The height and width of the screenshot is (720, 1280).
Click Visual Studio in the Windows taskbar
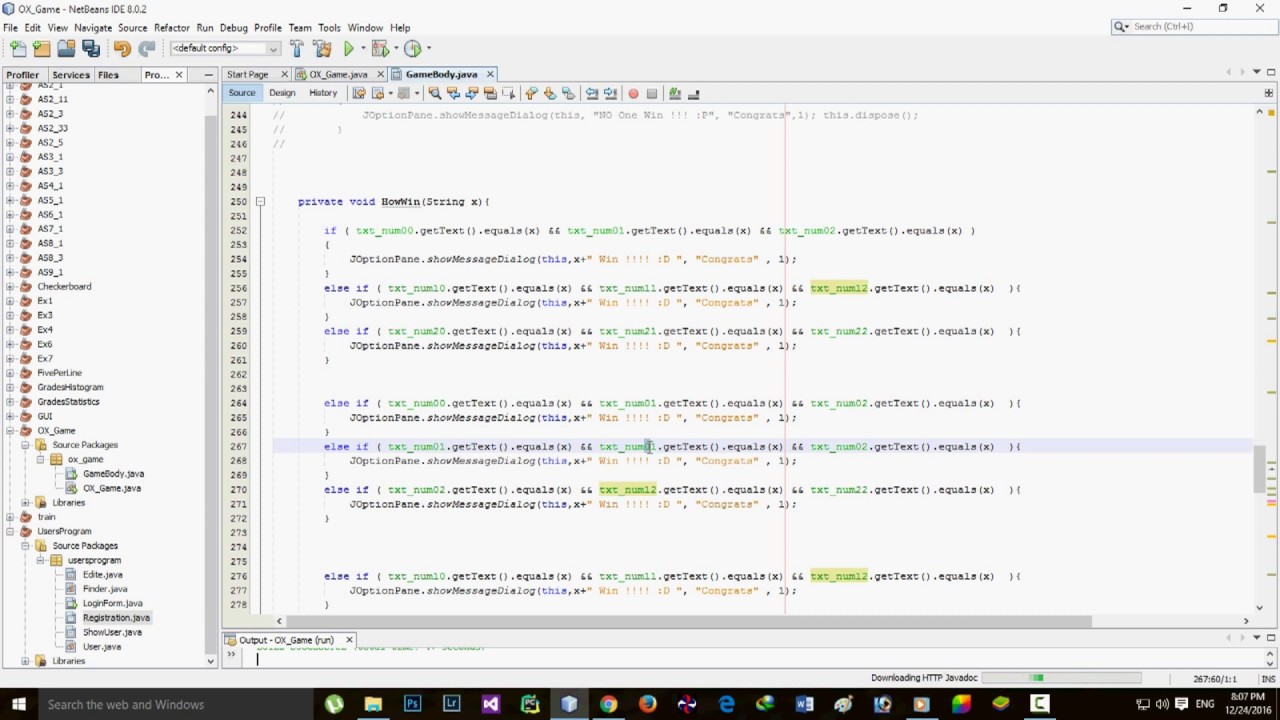490,704
